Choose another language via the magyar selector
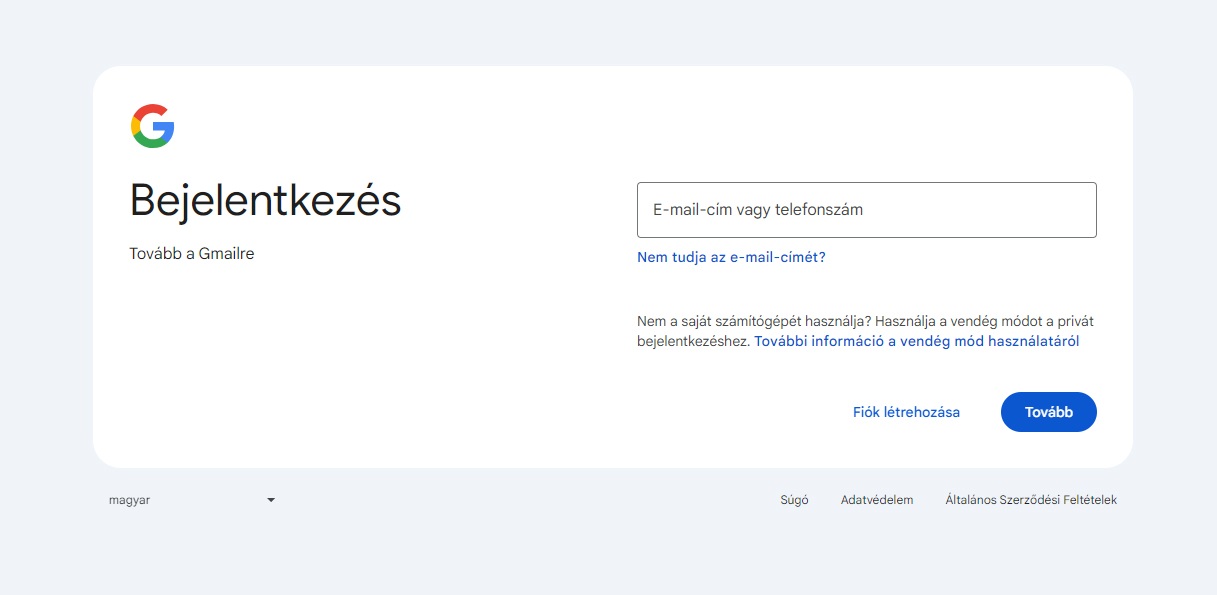The height and width of the screenshot is (595, 1217). pos(190,499)
